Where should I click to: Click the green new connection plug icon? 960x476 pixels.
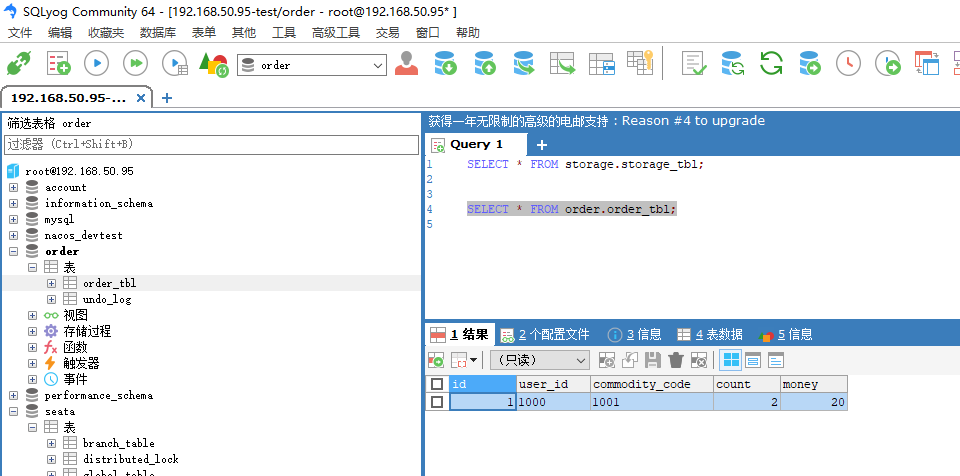click(18, 63)
